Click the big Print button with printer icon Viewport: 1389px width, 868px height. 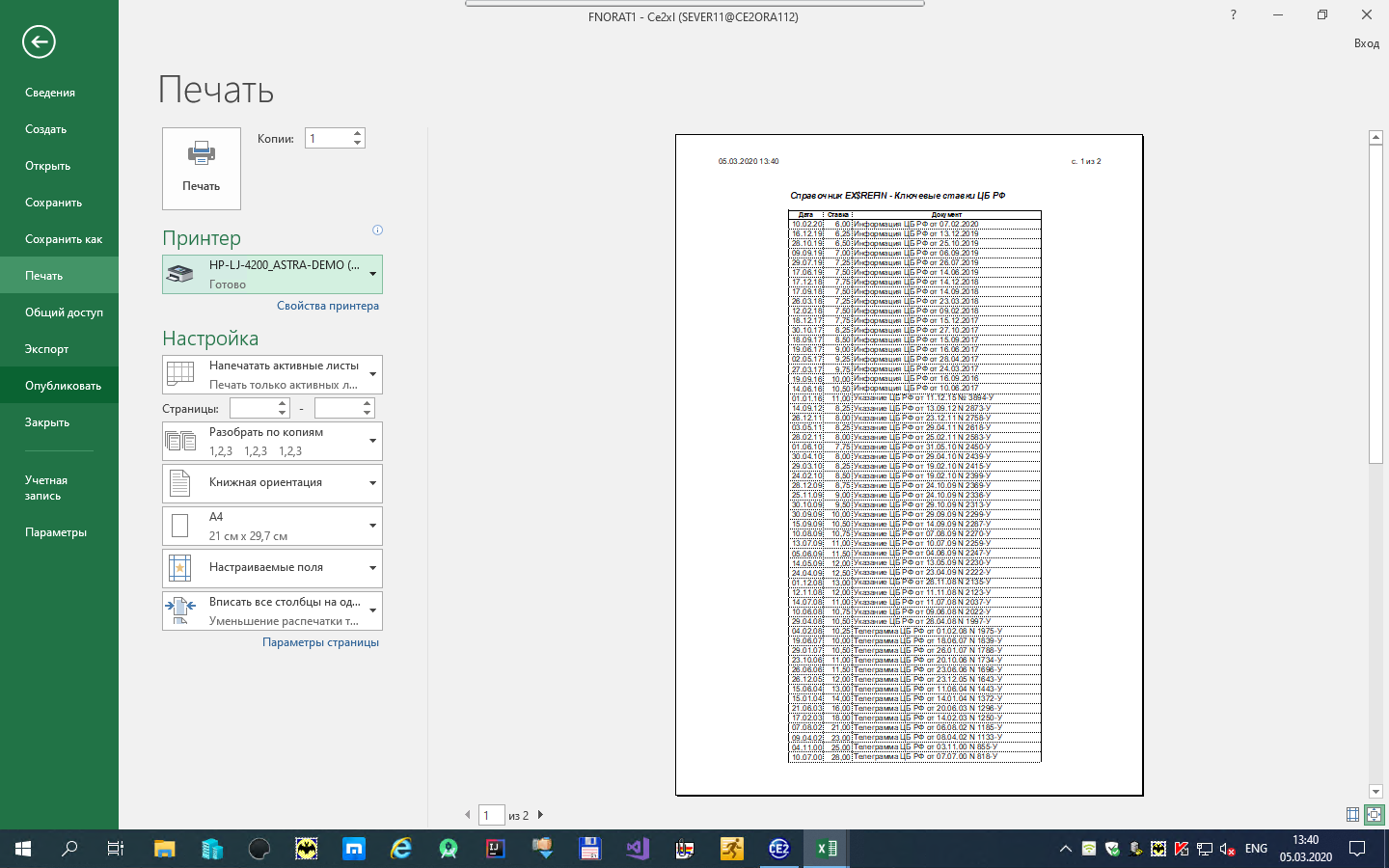[202, 169]
